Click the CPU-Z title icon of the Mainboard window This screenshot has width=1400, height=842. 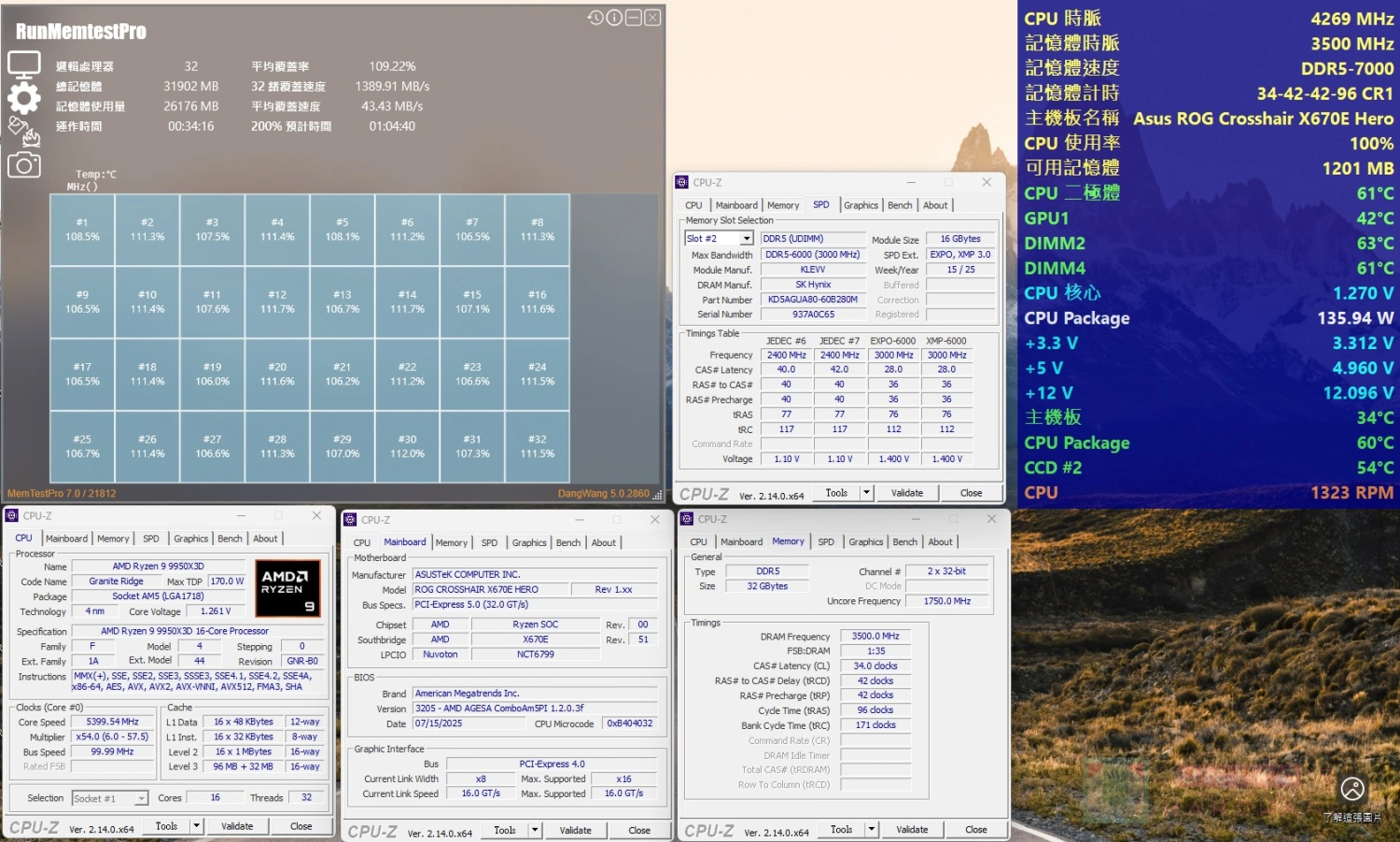[x=350, y=519]
